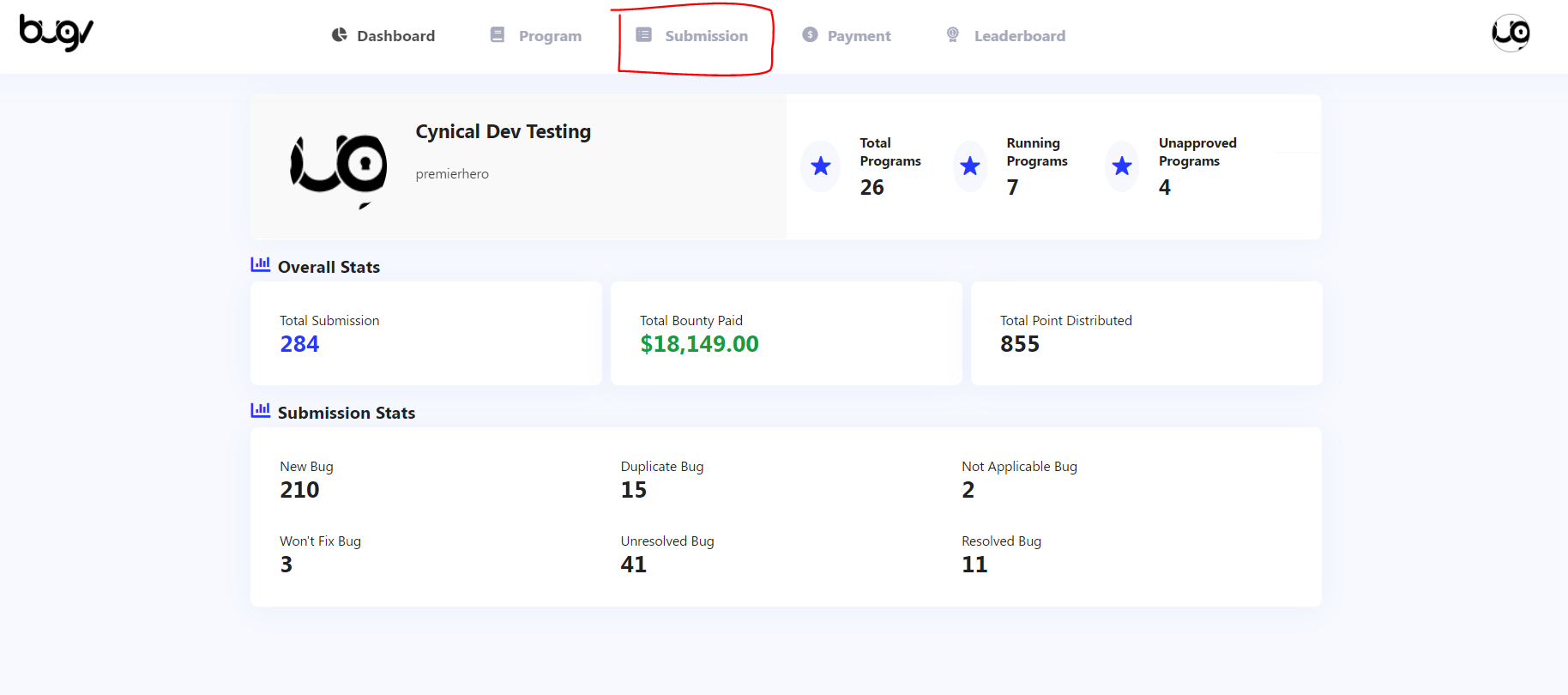Click the premierhero username
Image resolution: width=1568 pixels, height=695 pixels.
452,174
